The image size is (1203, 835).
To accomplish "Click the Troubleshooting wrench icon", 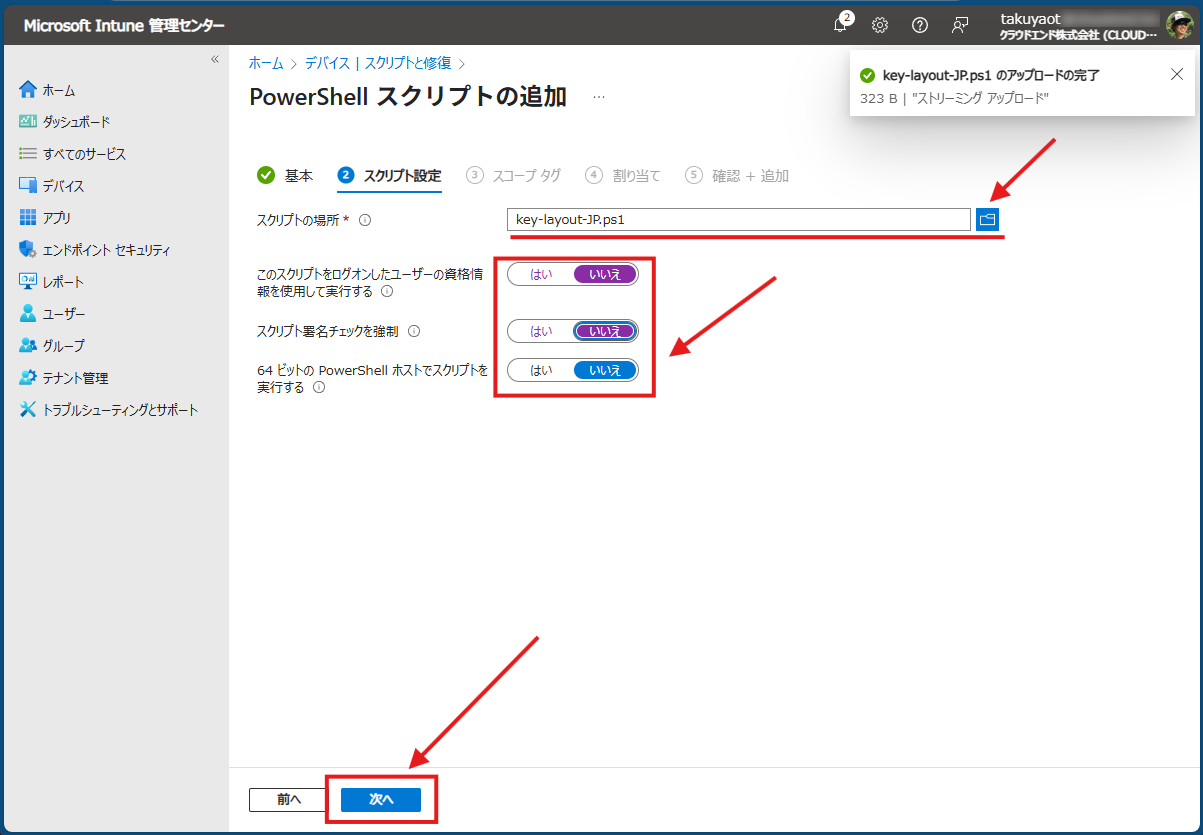I will coord(28,410).
